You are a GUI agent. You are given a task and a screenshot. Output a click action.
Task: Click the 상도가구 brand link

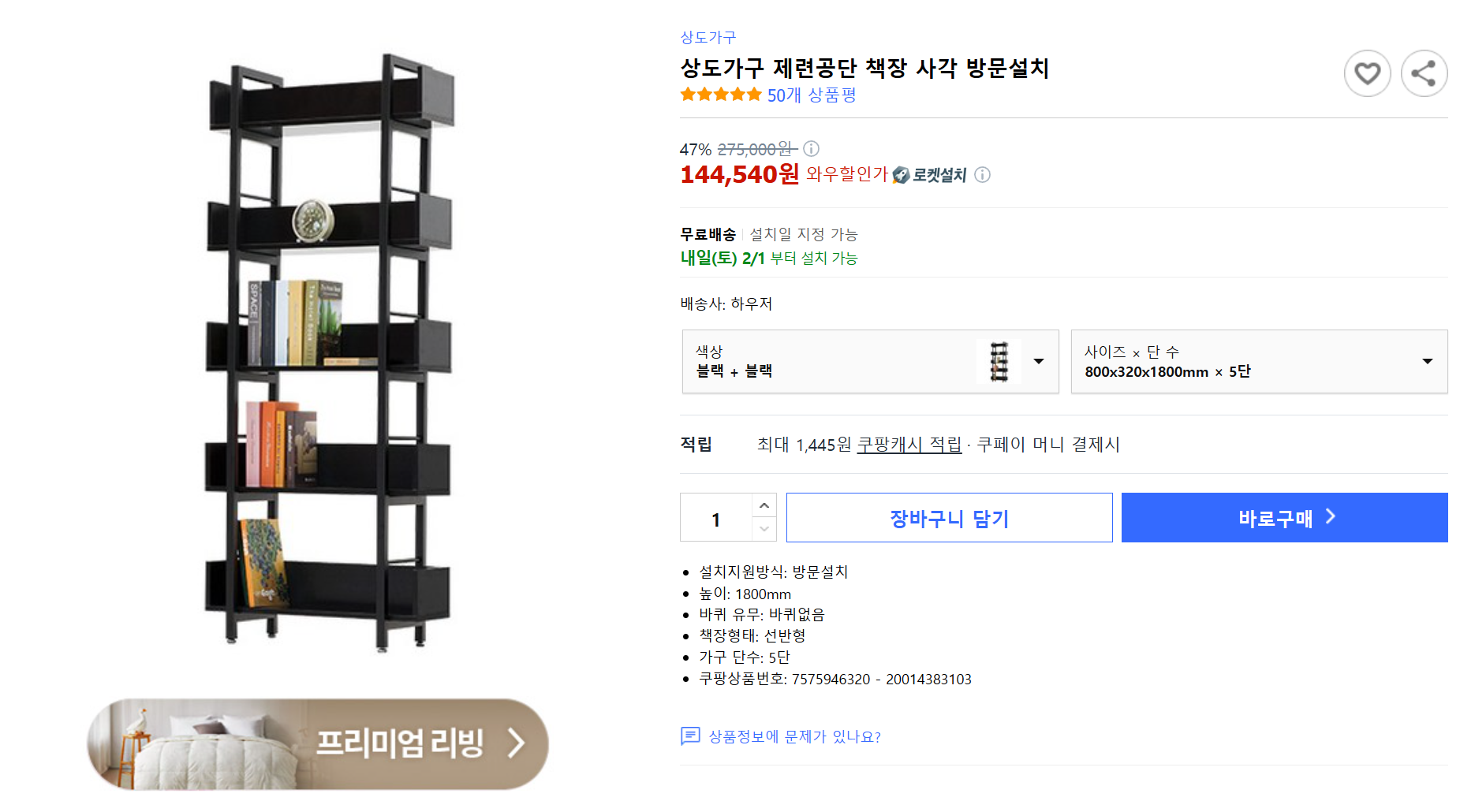(708, 37)
